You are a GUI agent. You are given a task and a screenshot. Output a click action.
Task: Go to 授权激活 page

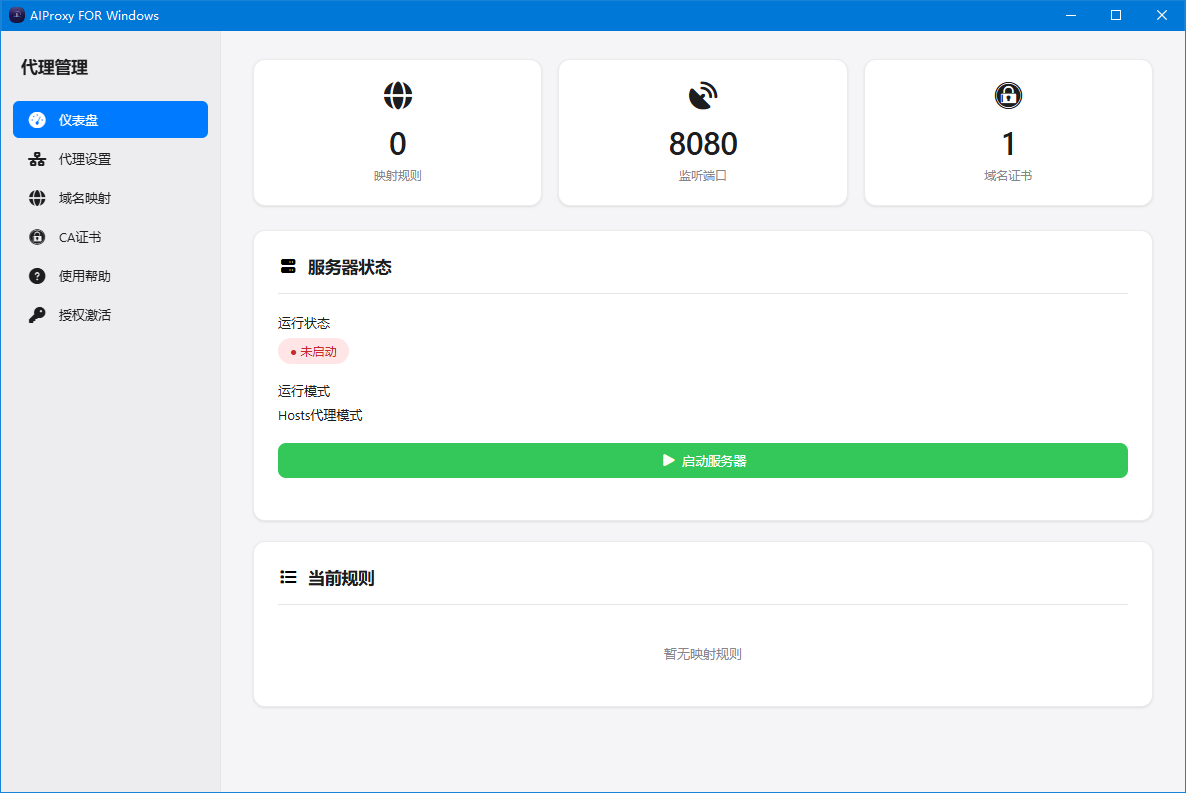[x=85, y=315]
